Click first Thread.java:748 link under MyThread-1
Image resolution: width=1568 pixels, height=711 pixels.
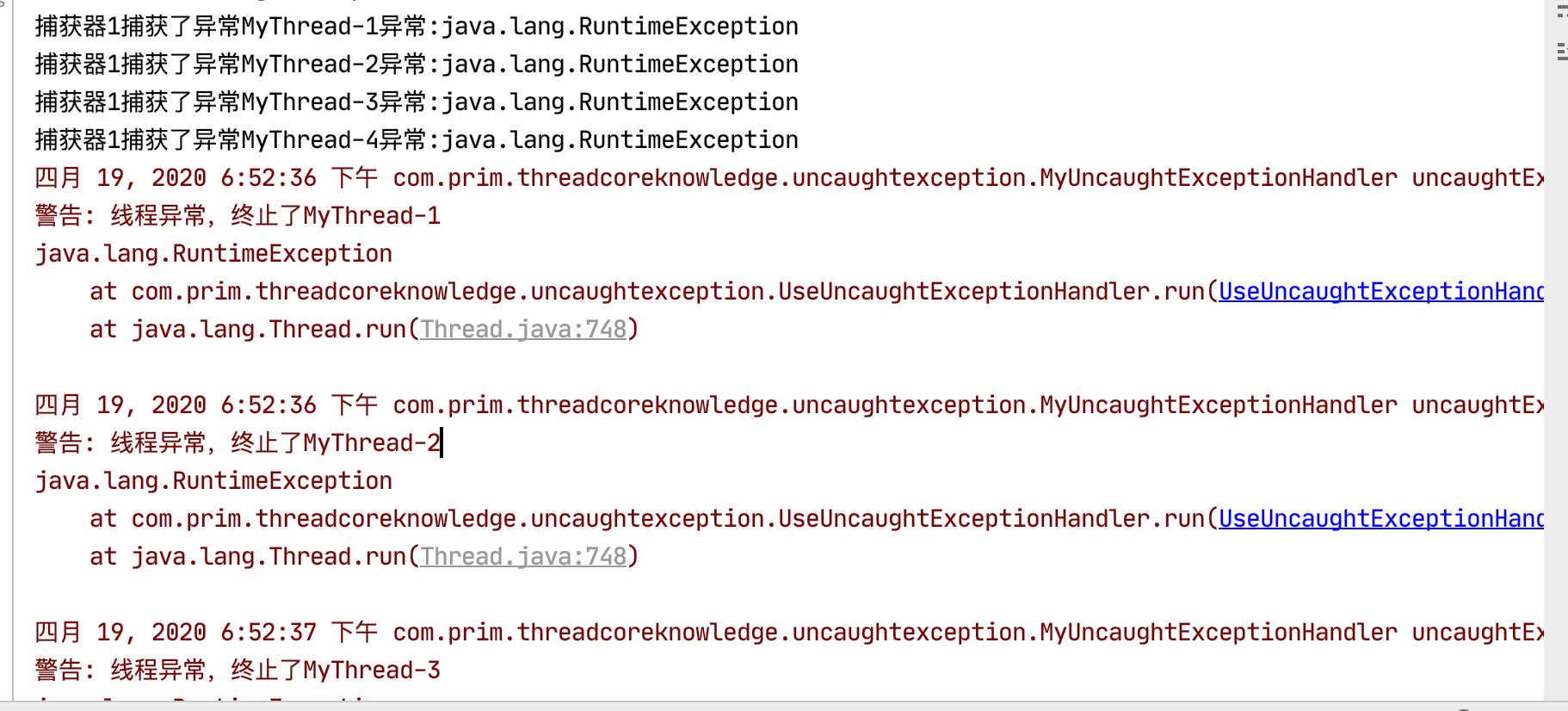click(523, 330)
